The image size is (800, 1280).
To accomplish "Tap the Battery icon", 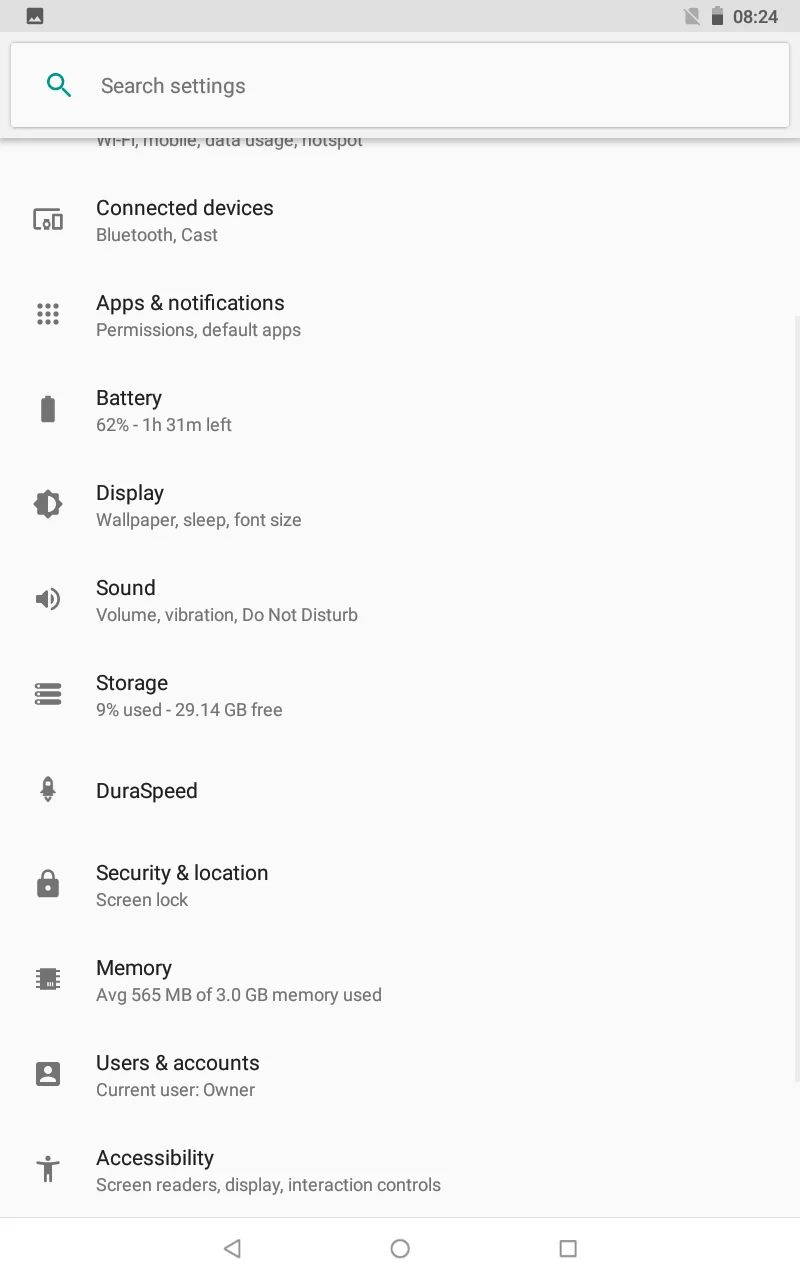I will pos(48,409).
